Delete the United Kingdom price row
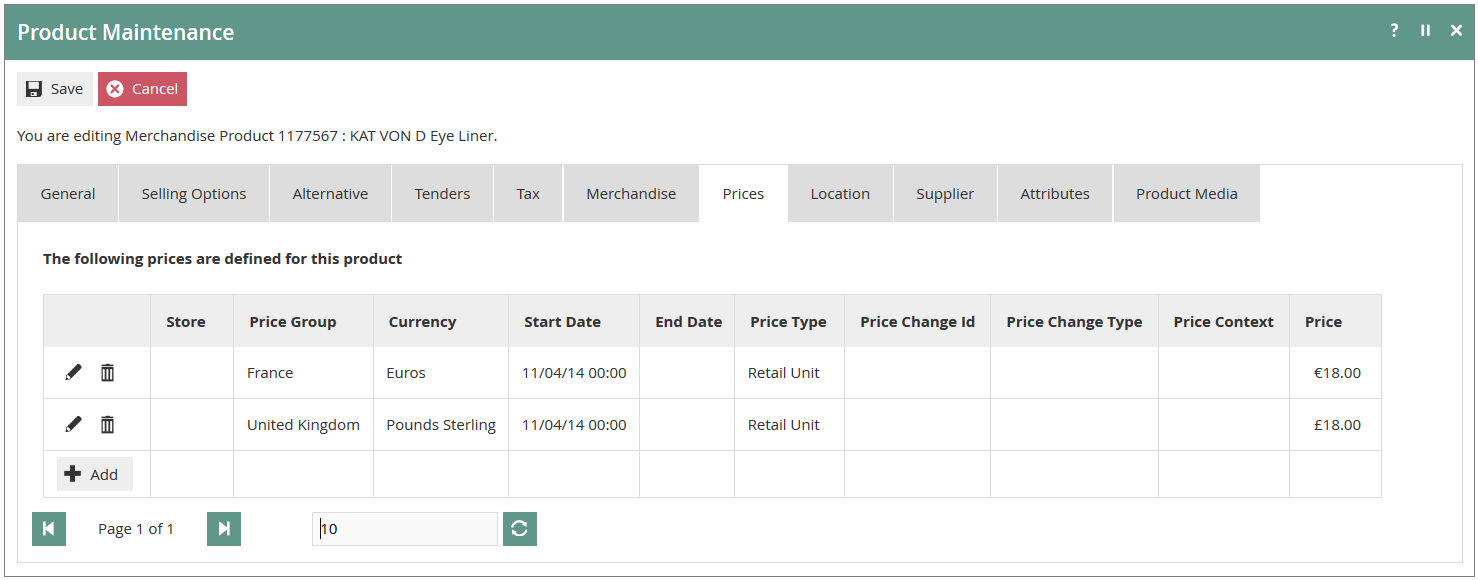The image size is (1478, 580). tap(107, 425)
